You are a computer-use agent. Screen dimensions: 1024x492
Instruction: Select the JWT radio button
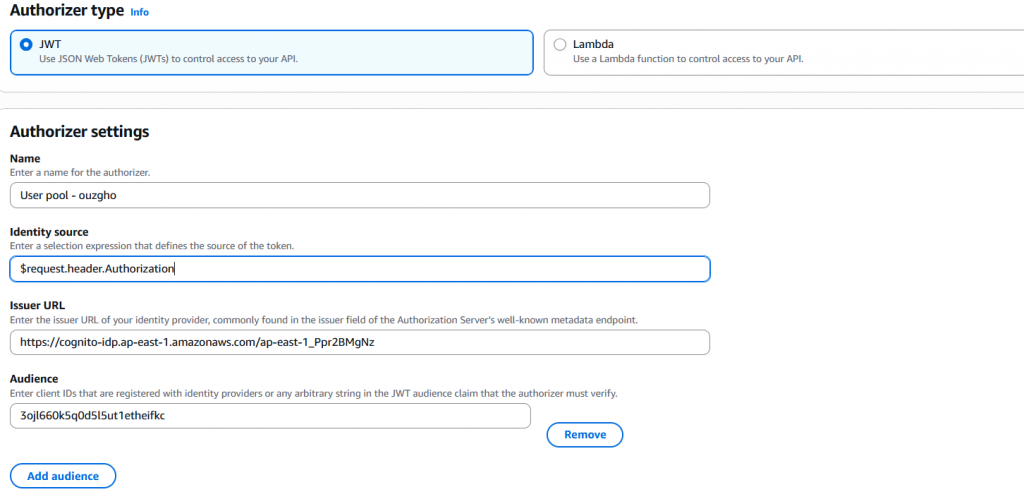coord(26,44)
